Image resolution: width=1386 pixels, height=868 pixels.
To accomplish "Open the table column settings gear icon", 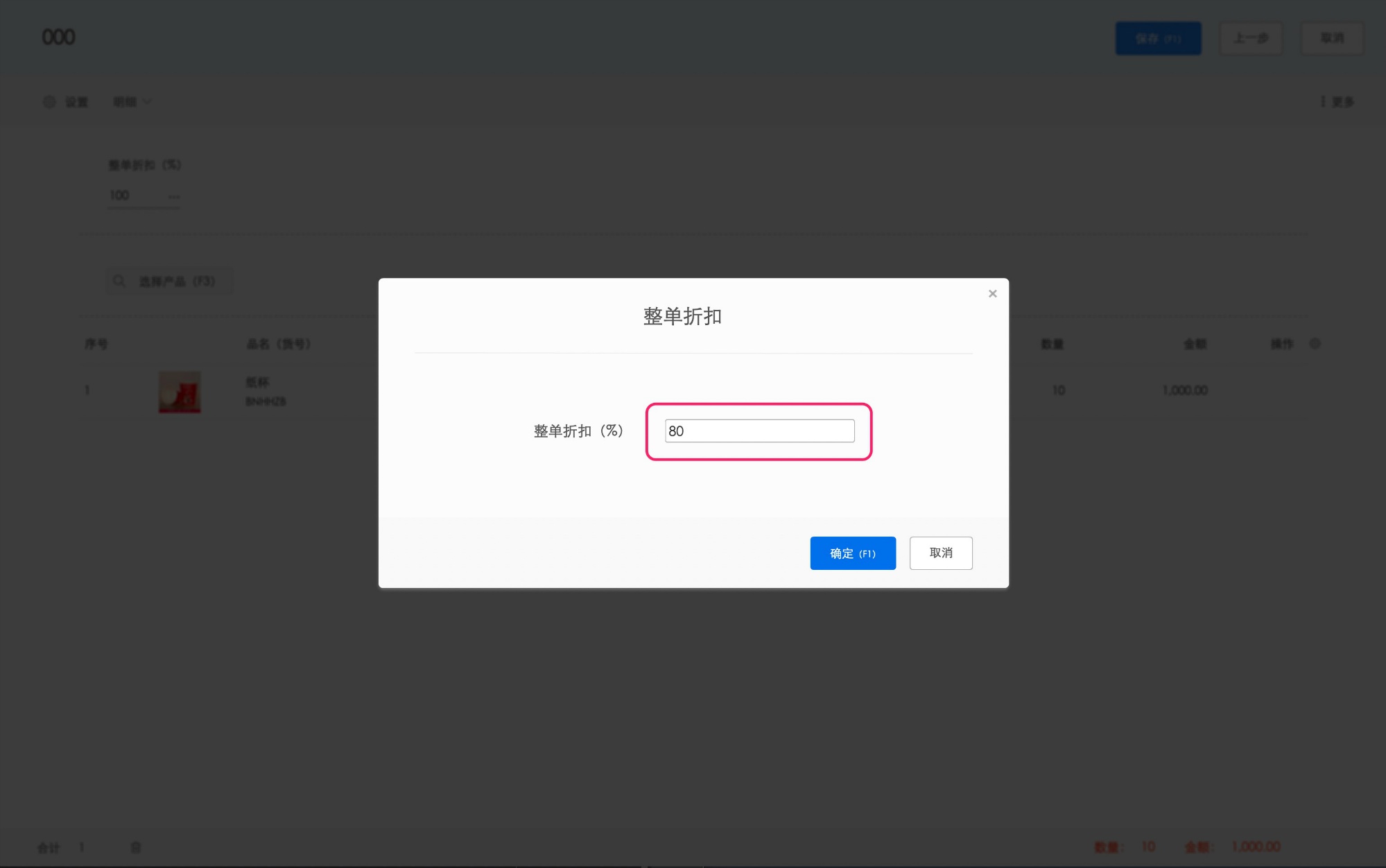I will pyautogui.click(x=1315, y=343).
